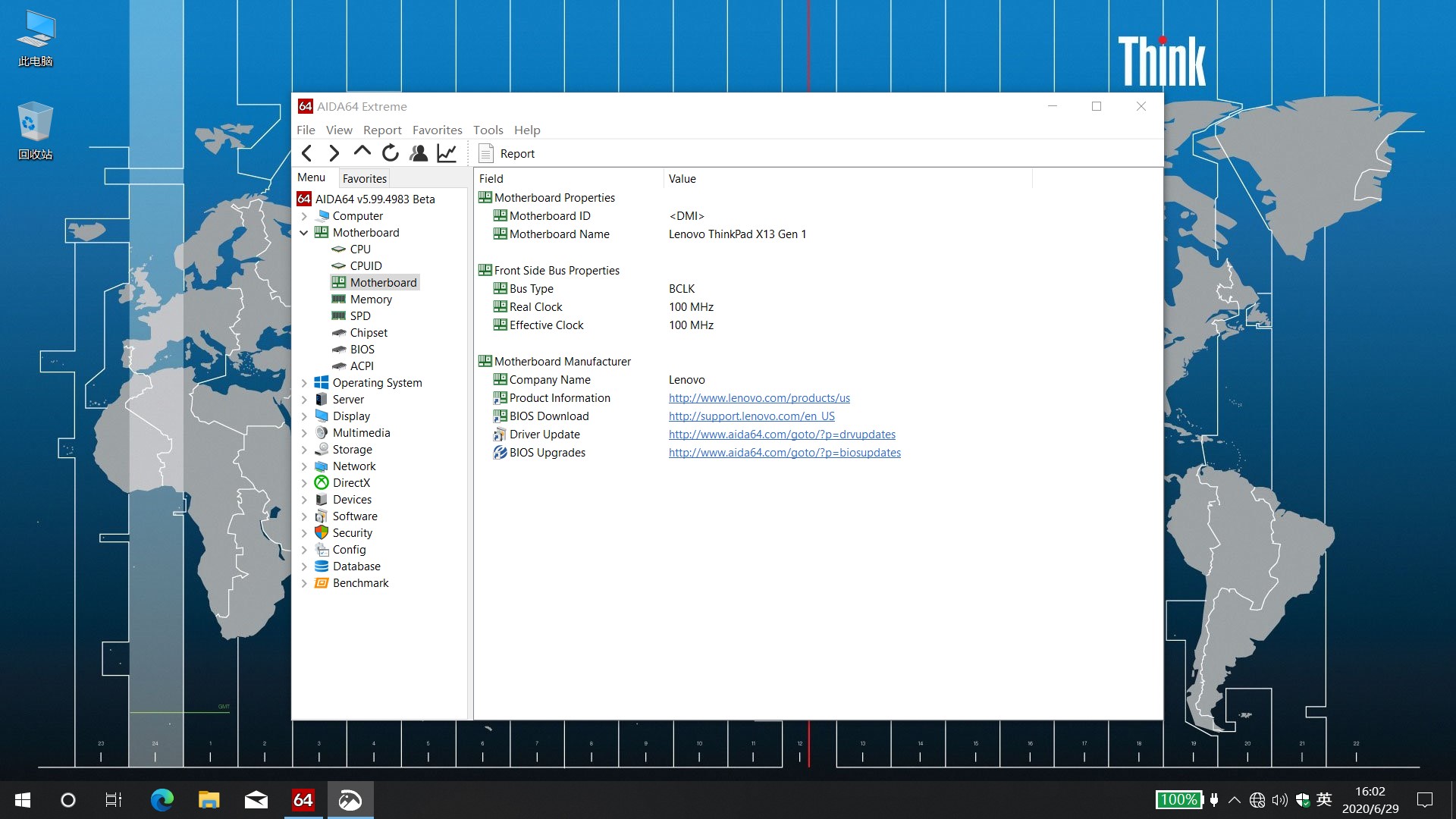Image resolution: width=1456 pixels, height=819 pixels.
Task: Open the user remote-management toolbar icon
Action: tap(419, 153)
